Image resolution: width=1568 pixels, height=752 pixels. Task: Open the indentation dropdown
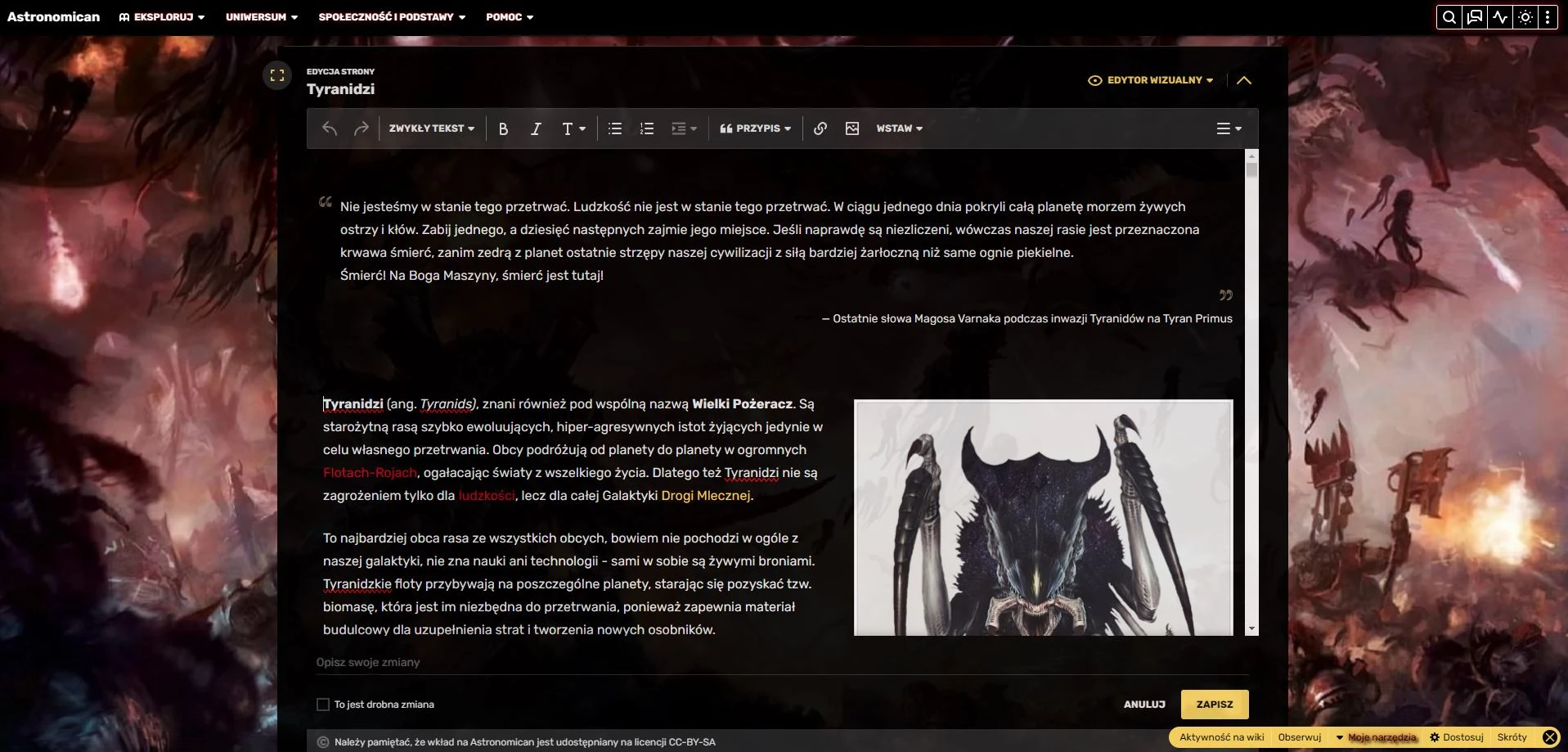(x=684, y=128)
